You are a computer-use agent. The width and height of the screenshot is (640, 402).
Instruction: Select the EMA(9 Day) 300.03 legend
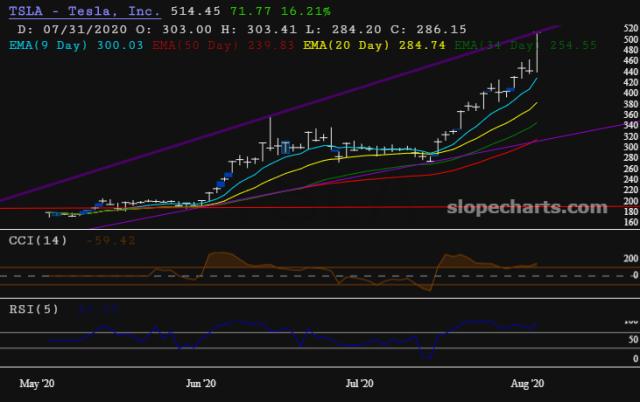76,45
